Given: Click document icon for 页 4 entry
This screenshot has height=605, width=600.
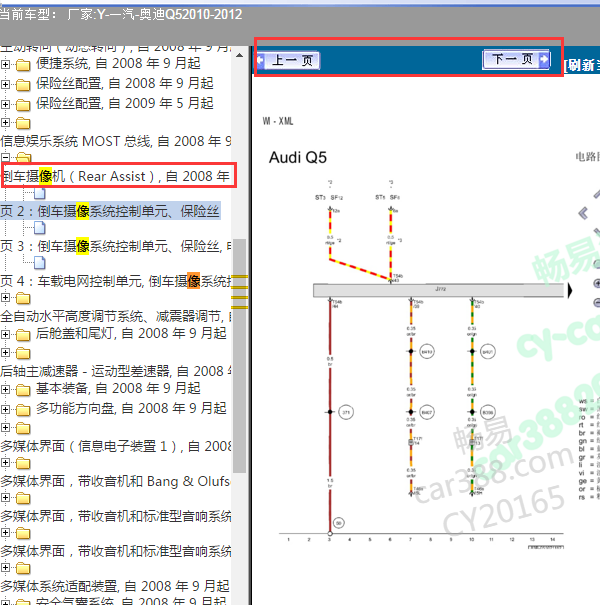Looking at the screenshot, I should click(39, 262).
